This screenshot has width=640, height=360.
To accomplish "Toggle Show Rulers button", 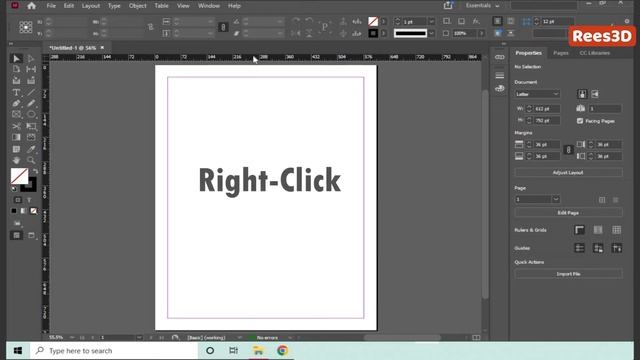I will 579,230.
